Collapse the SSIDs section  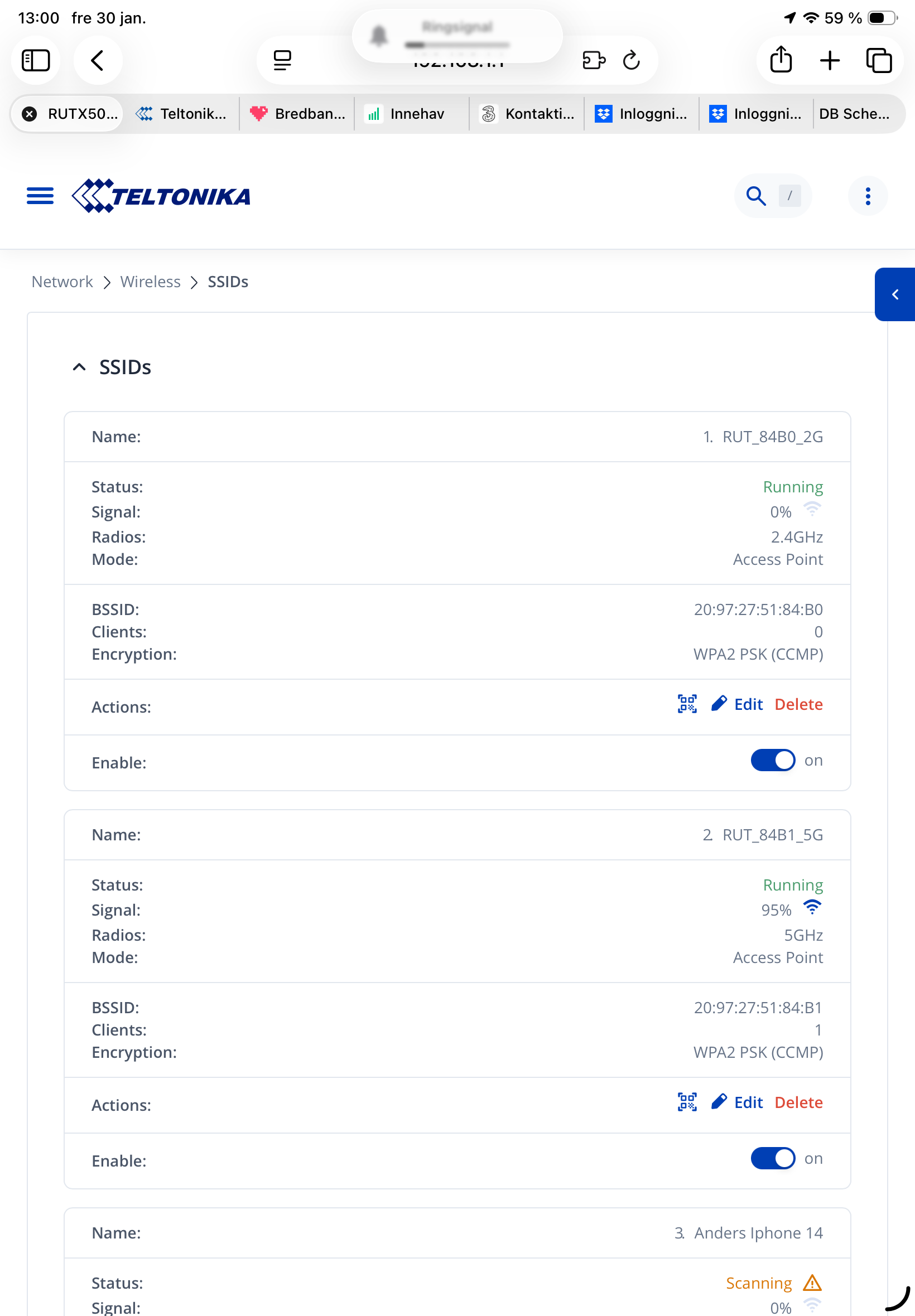[79, 367]
